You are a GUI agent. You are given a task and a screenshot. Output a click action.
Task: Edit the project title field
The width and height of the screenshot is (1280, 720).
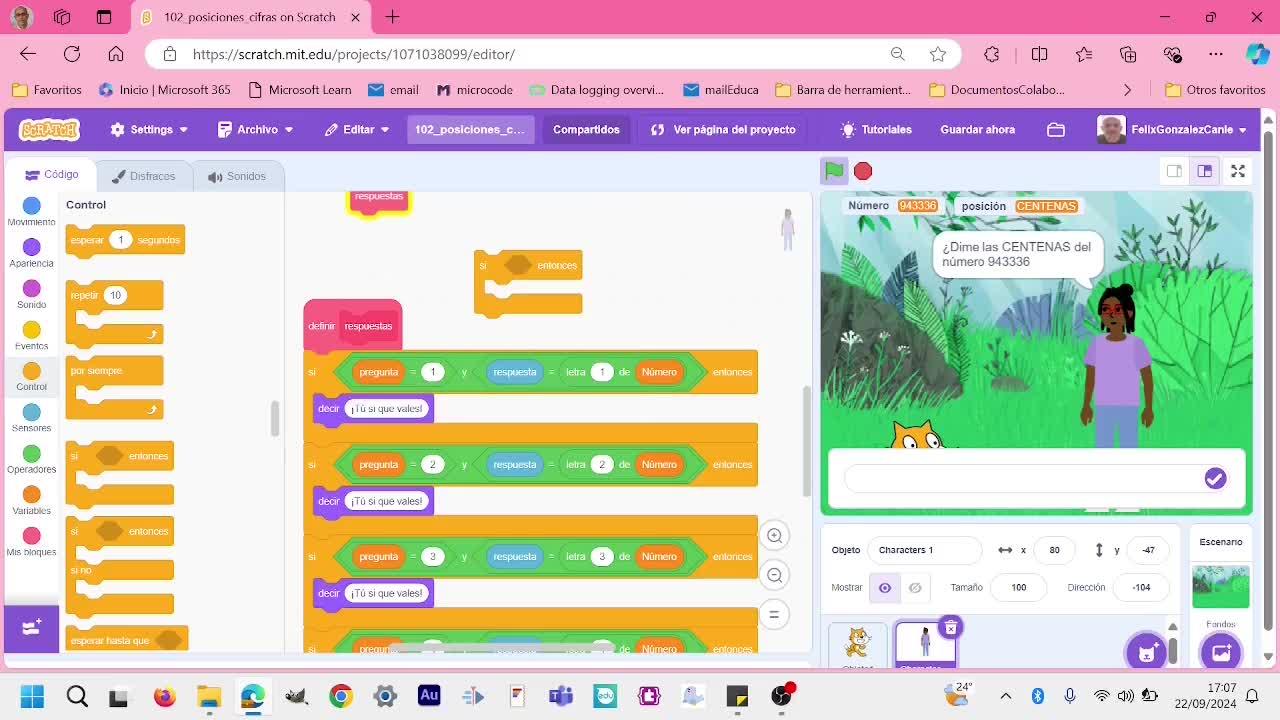point(470,129)
